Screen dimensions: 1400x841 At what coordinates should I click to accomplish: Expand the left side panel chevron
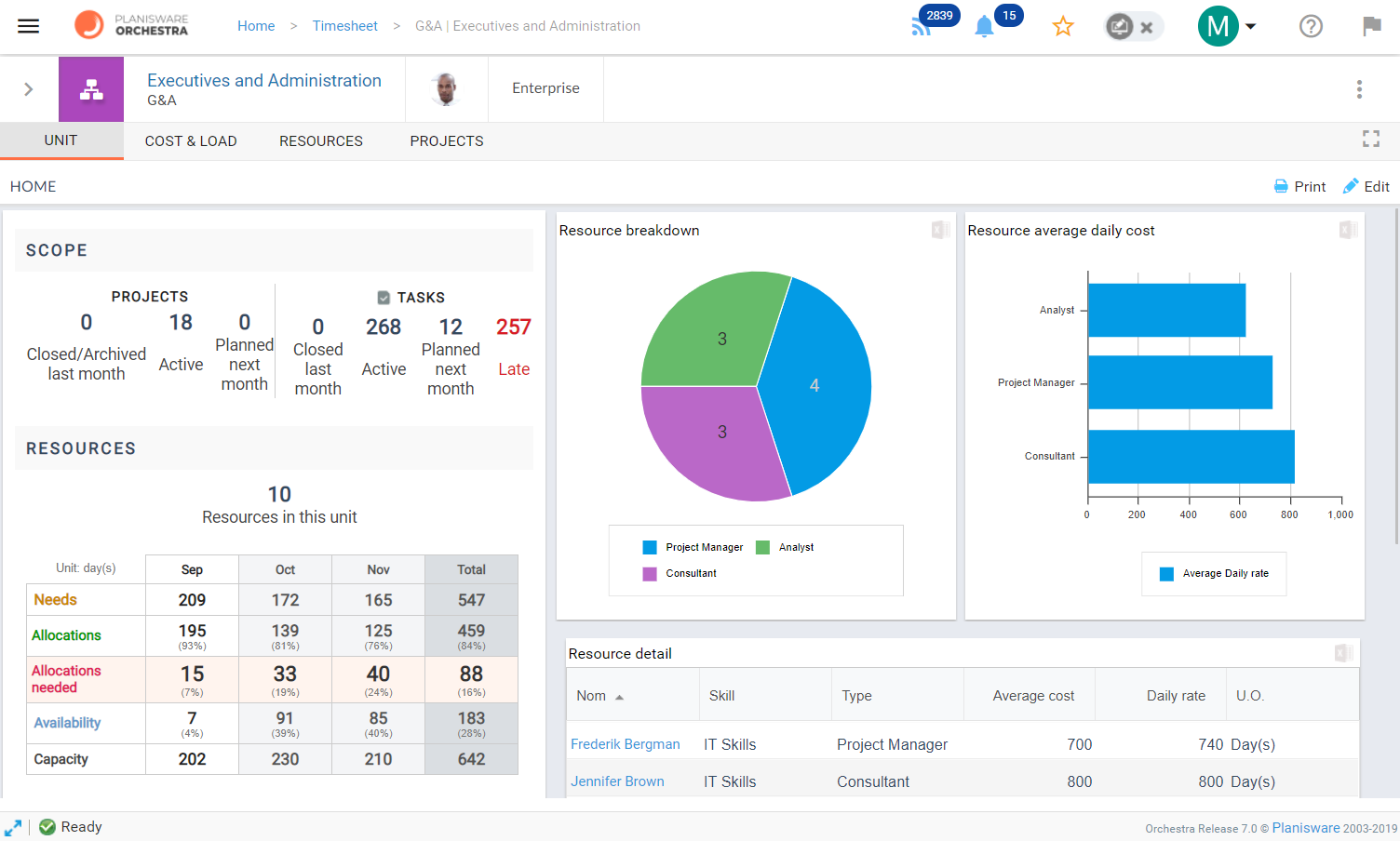[x=28, y=89]
